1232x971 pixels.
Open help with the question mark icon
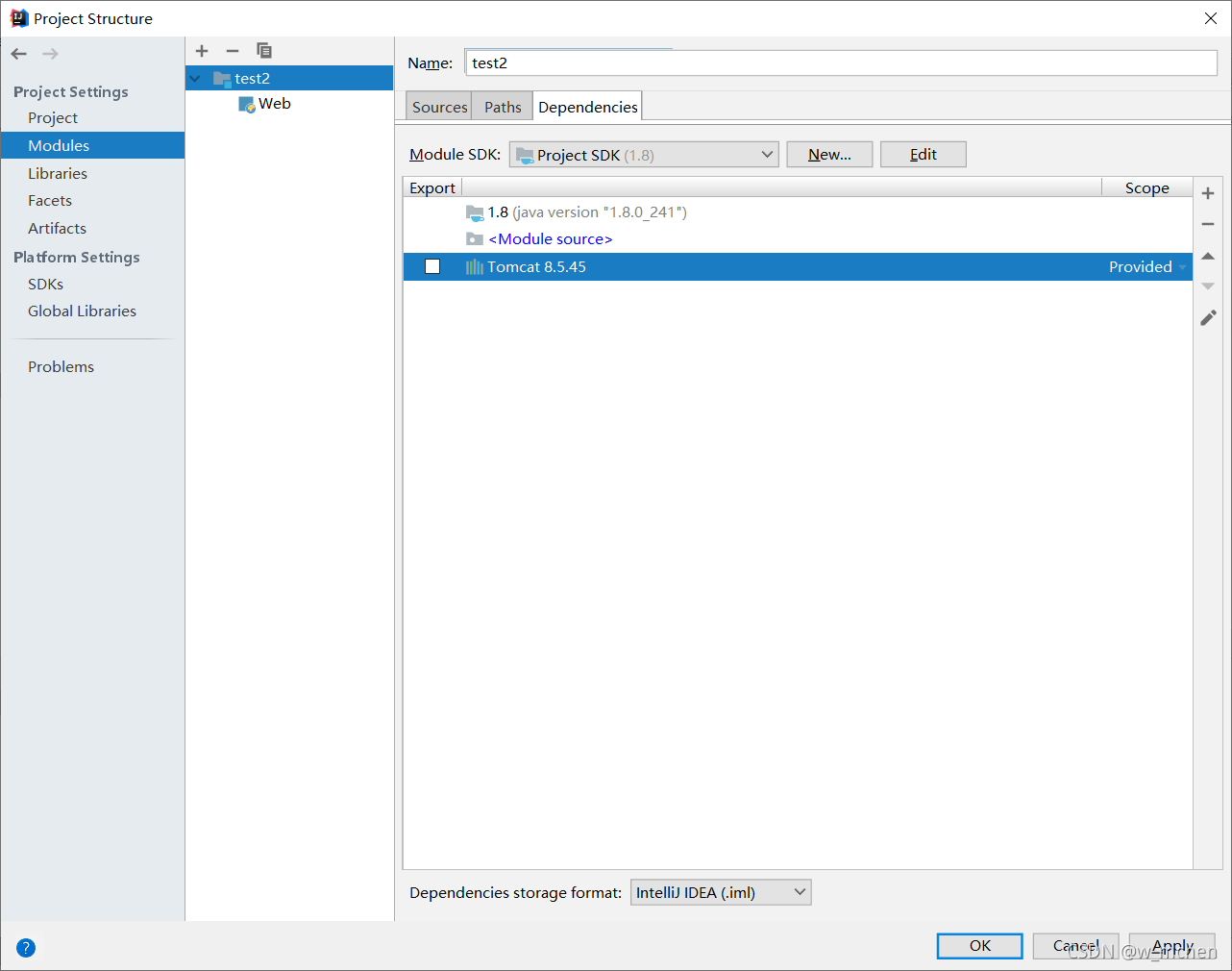[26, 948]
